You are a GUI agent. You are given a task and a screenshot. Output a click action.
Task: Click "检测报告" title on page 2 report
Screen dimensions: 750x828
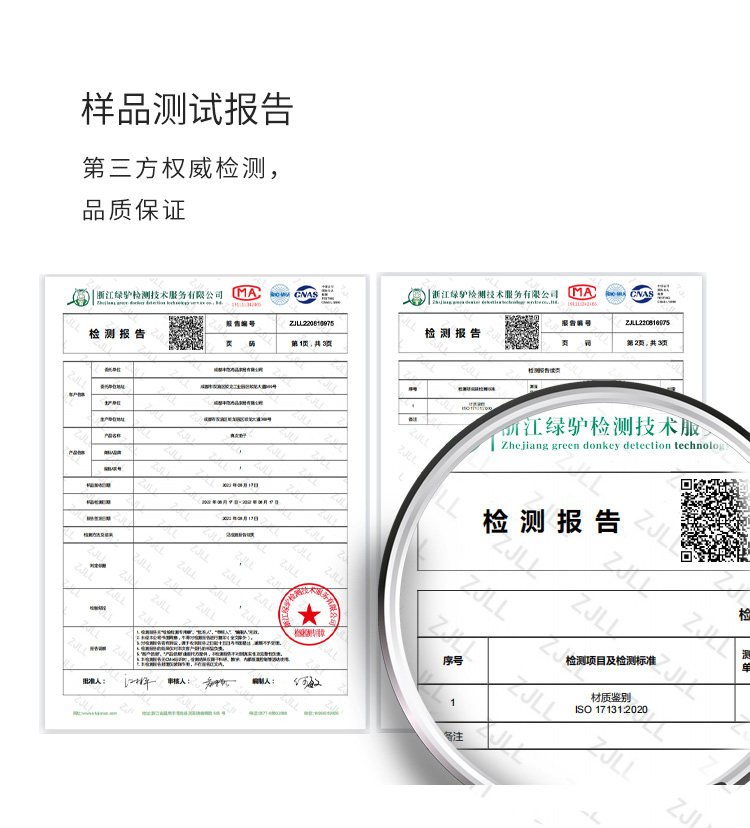[453, 333]
